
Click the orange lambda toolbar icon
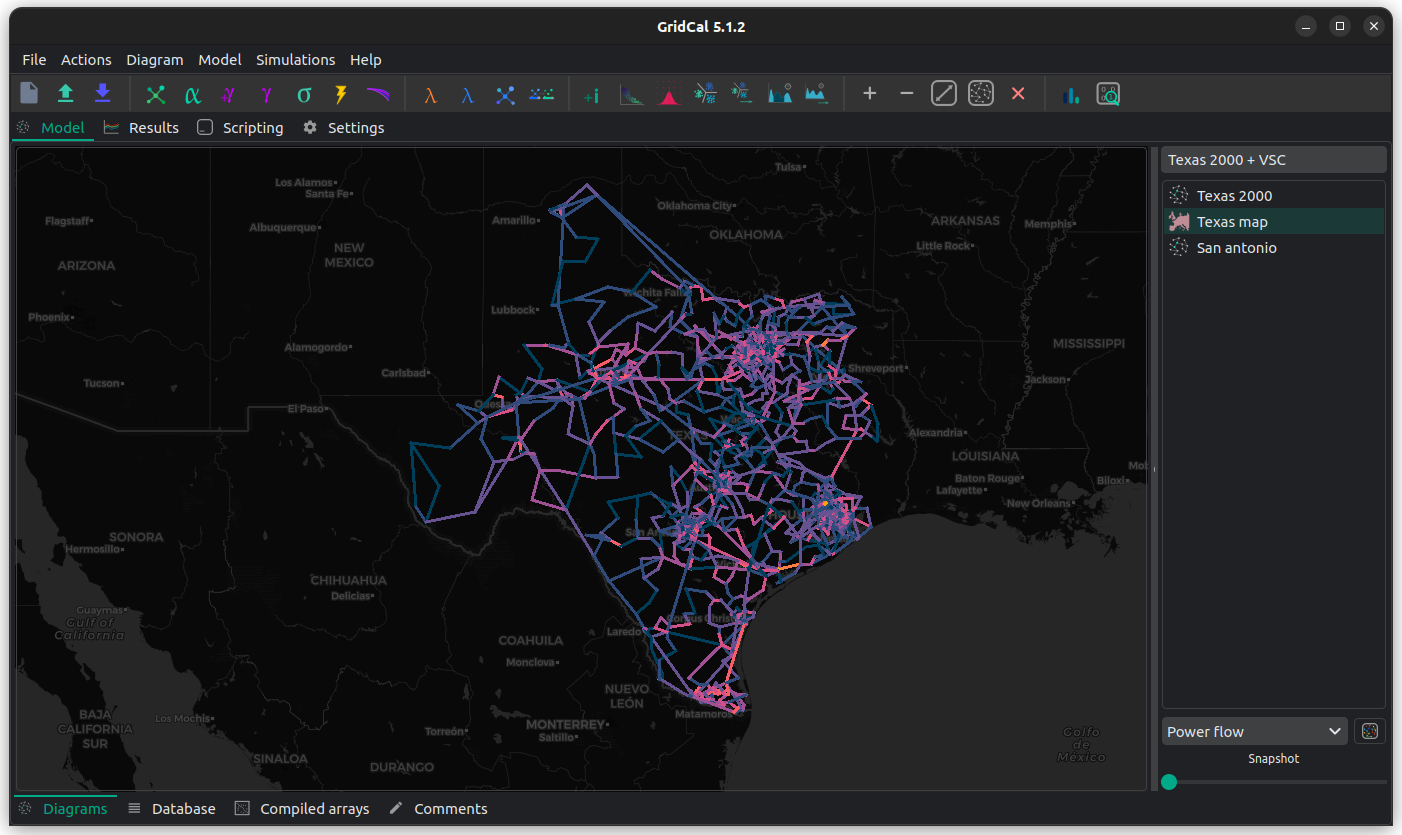(430, 95)
